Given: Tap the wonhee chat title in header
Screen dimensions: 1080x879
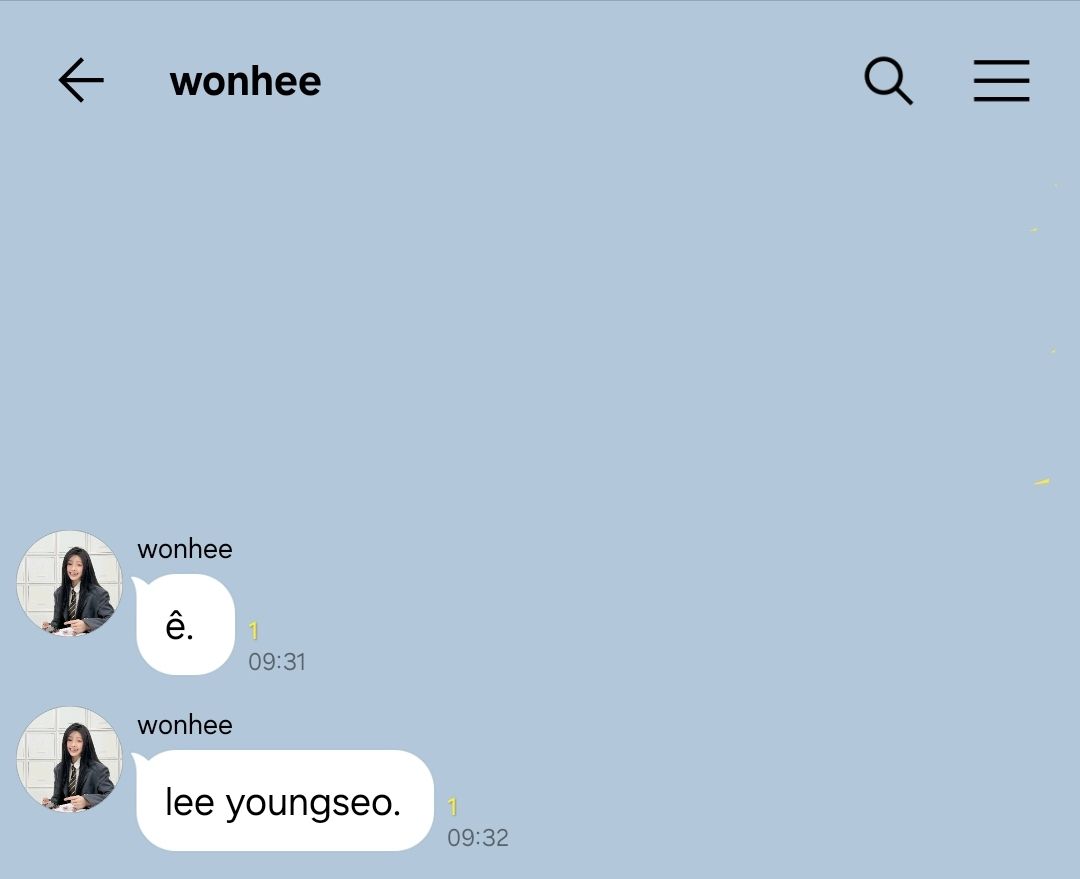Looking at the screenshot, I should click(245, 81).
